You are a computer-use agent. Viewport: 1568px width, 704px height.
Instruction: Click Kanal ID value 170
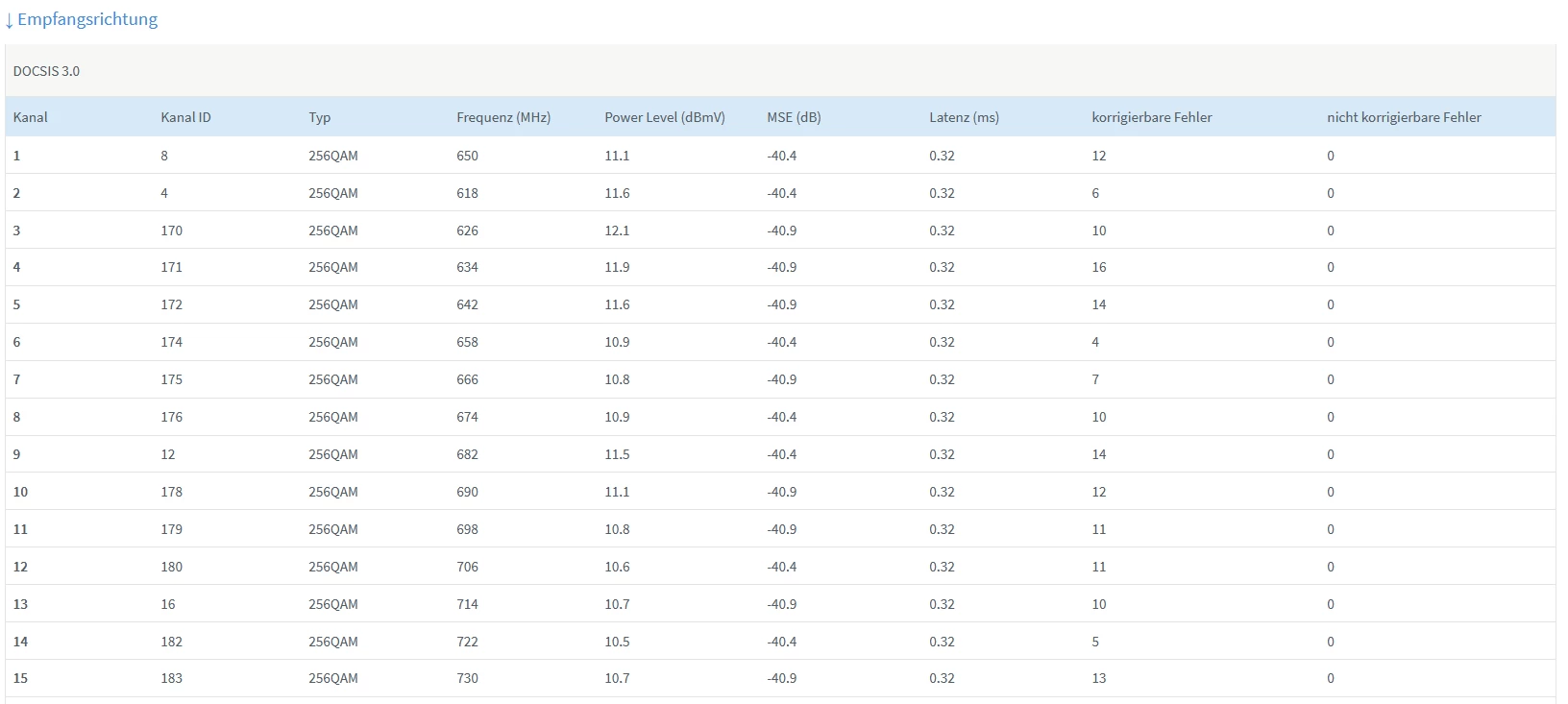tap(171, 231)
